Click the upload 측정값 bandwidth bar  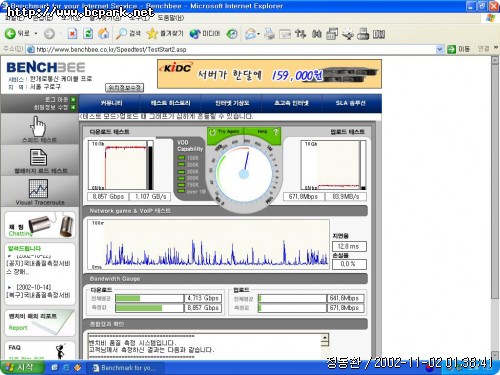[292, 308]
